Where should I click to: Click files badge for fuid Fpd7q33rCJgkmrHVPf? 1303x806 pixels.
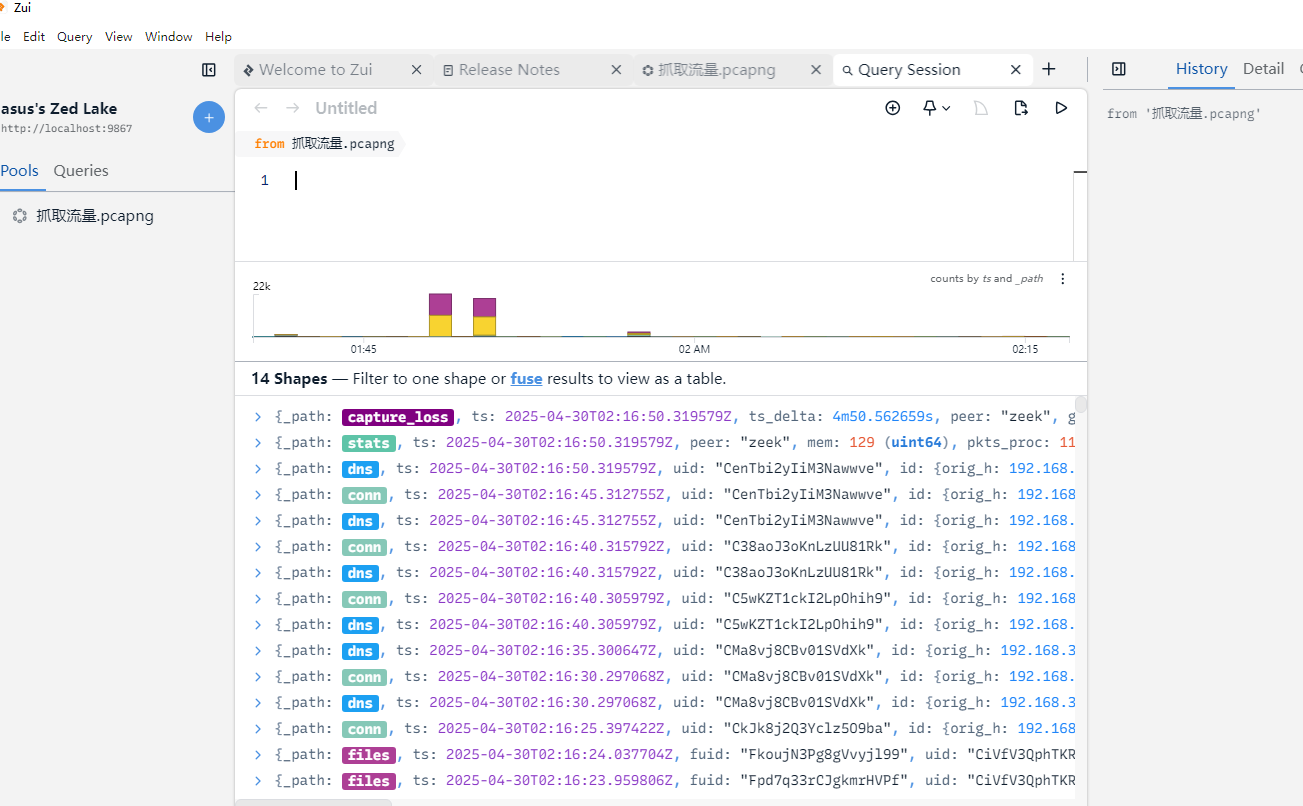click(x=369, y=781)
